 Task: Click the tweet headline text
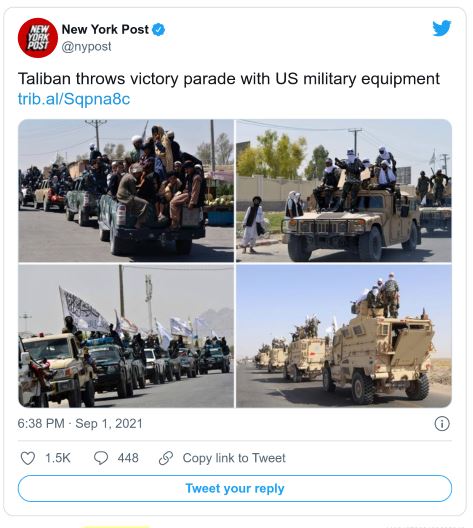click(x=229, y=79)
